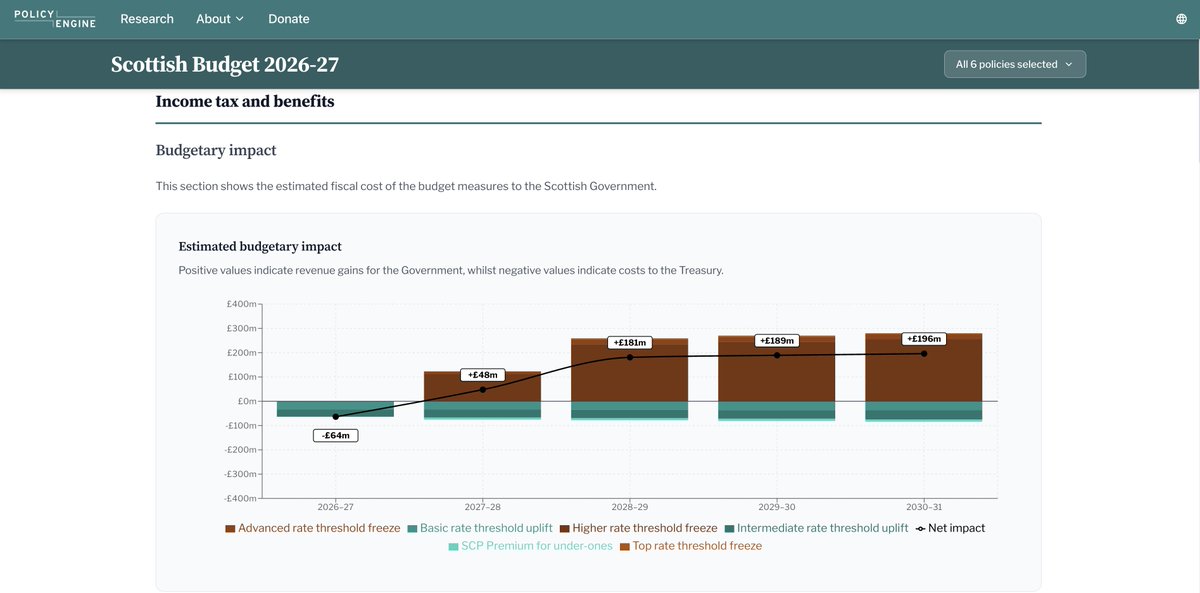The height and width of the screenshot is (593, 1200).
Task: Click the 2028–29 x-axis label
Action: (x=630, y=507)
